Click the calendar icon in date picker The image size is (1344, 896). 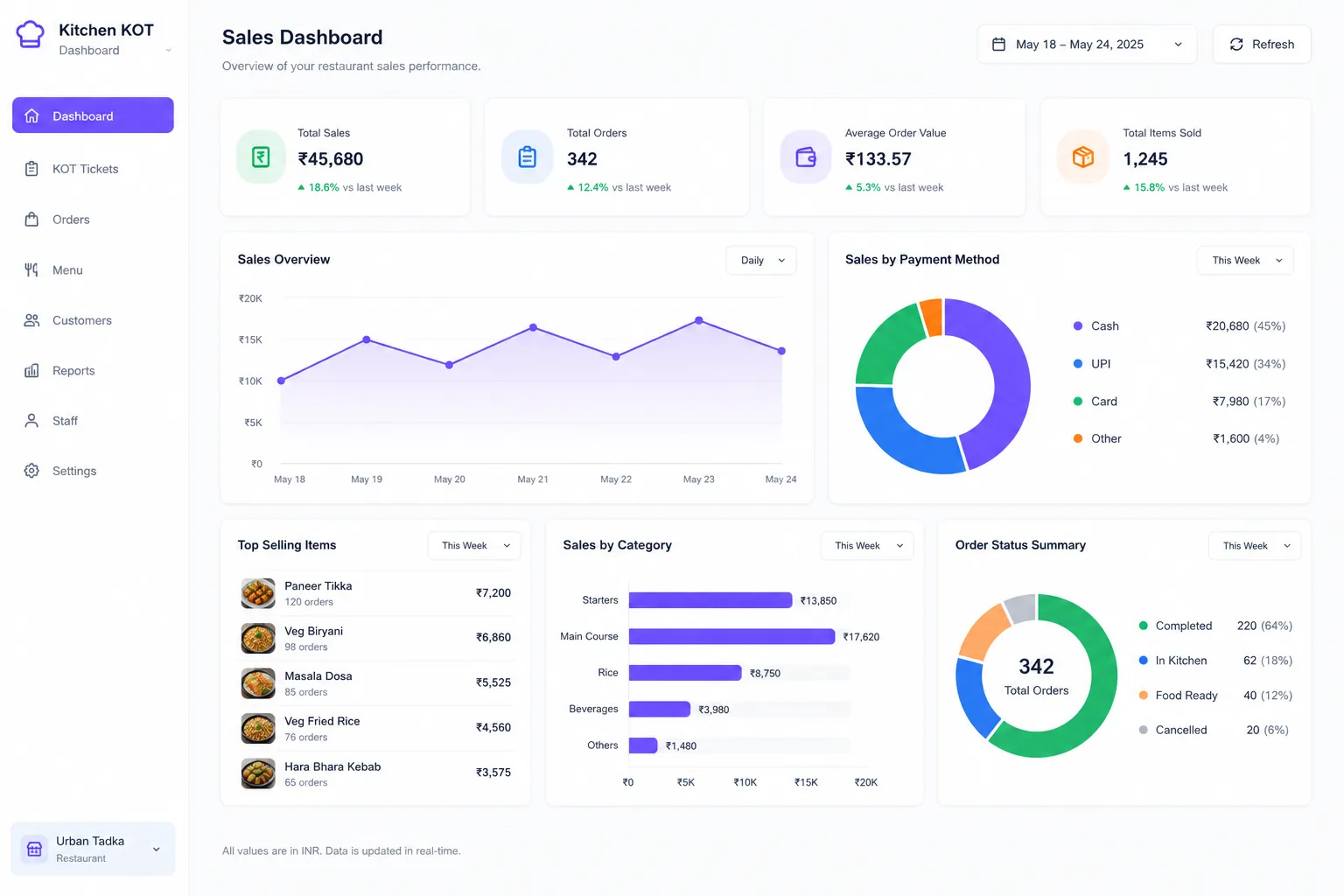click(998, 45)
